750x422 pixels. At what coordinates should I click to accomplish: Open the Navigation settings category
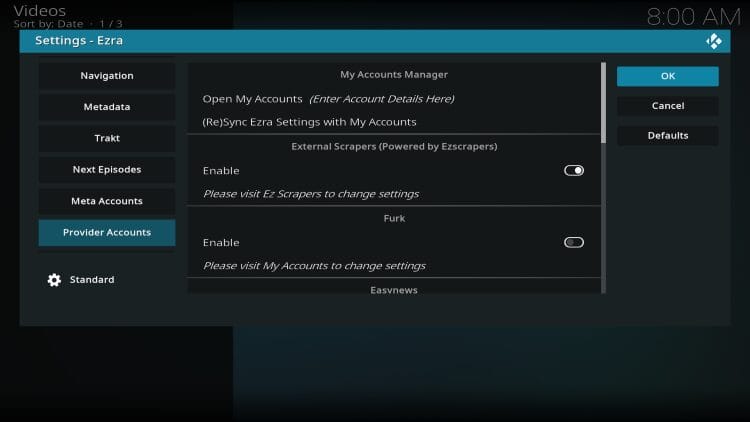(x=107, y=76)
